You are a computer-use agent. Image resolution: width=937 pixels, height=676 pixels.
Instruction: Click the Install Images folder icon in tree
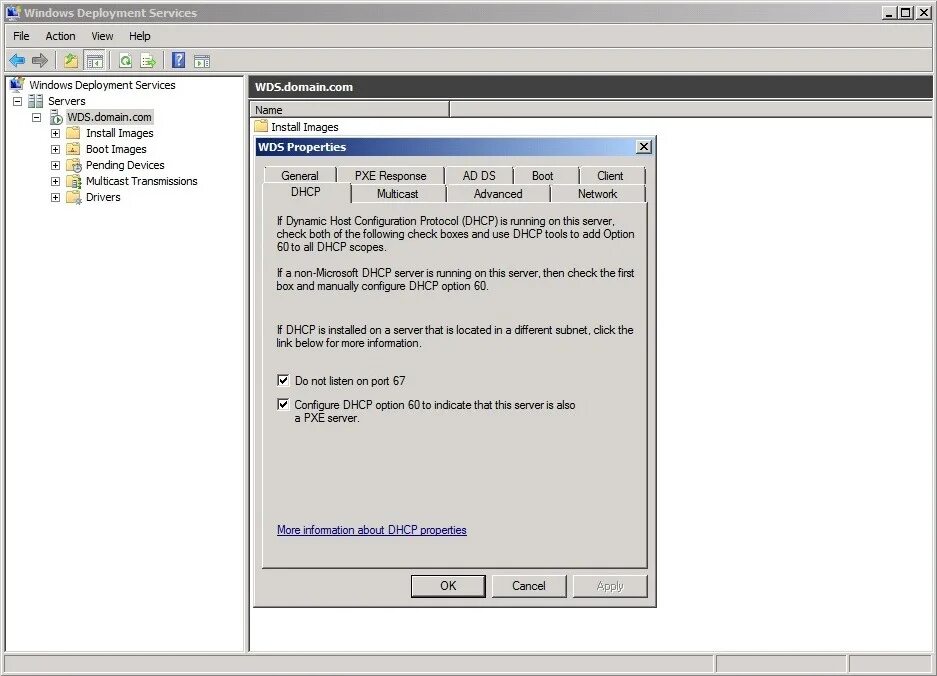coord(73,133)
